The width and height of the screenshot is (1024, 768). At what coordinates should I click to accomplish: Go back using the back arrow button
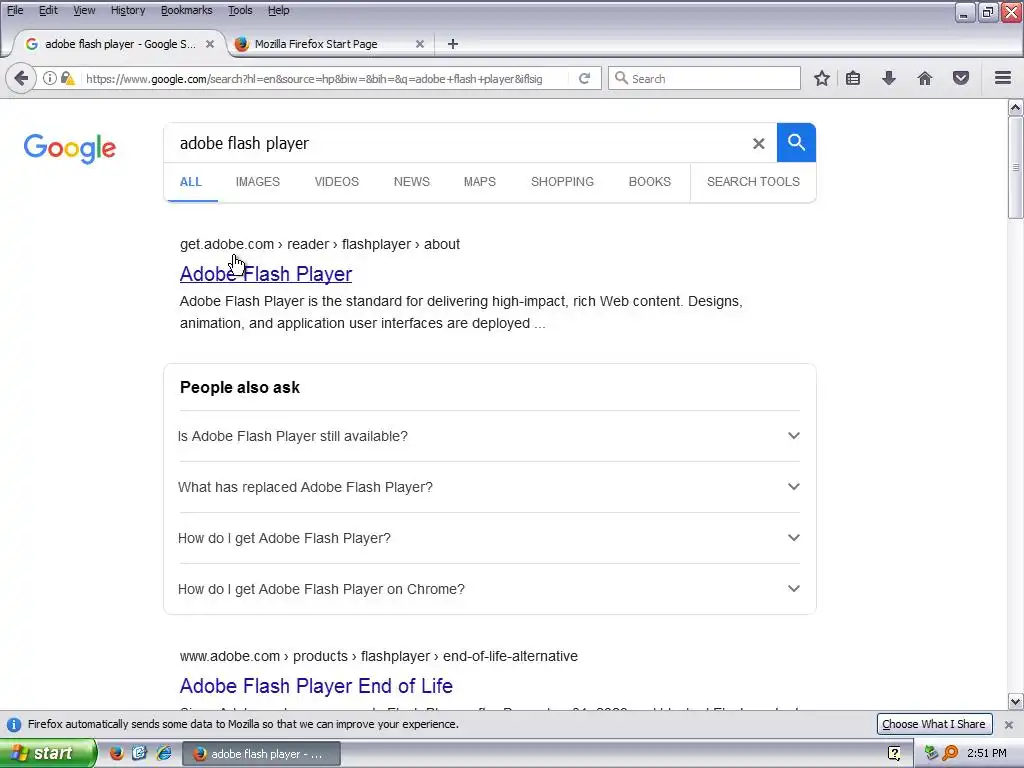pos(21,79)
